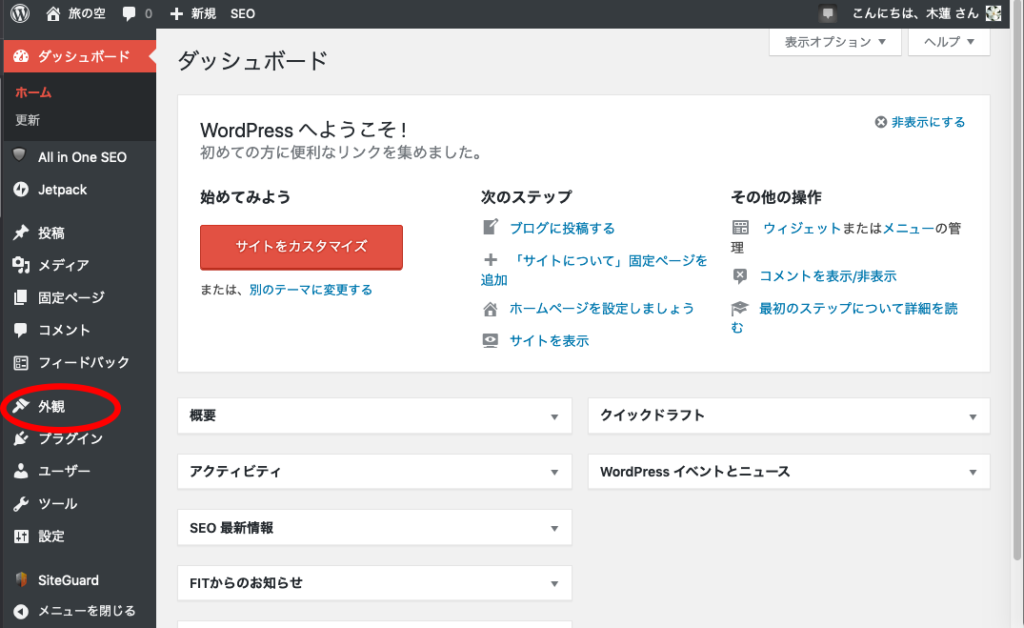The height and width of the screenshot is (628, 1024).
Task: Expand 表示オプション dropdown
Action: click(x=835, y=42)
